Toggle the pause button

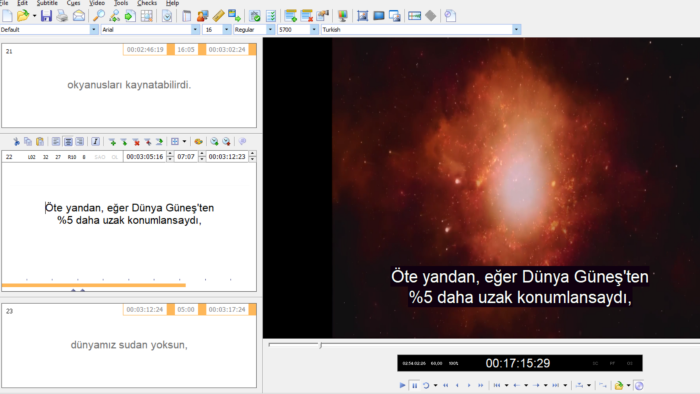[x=414, y=386]
